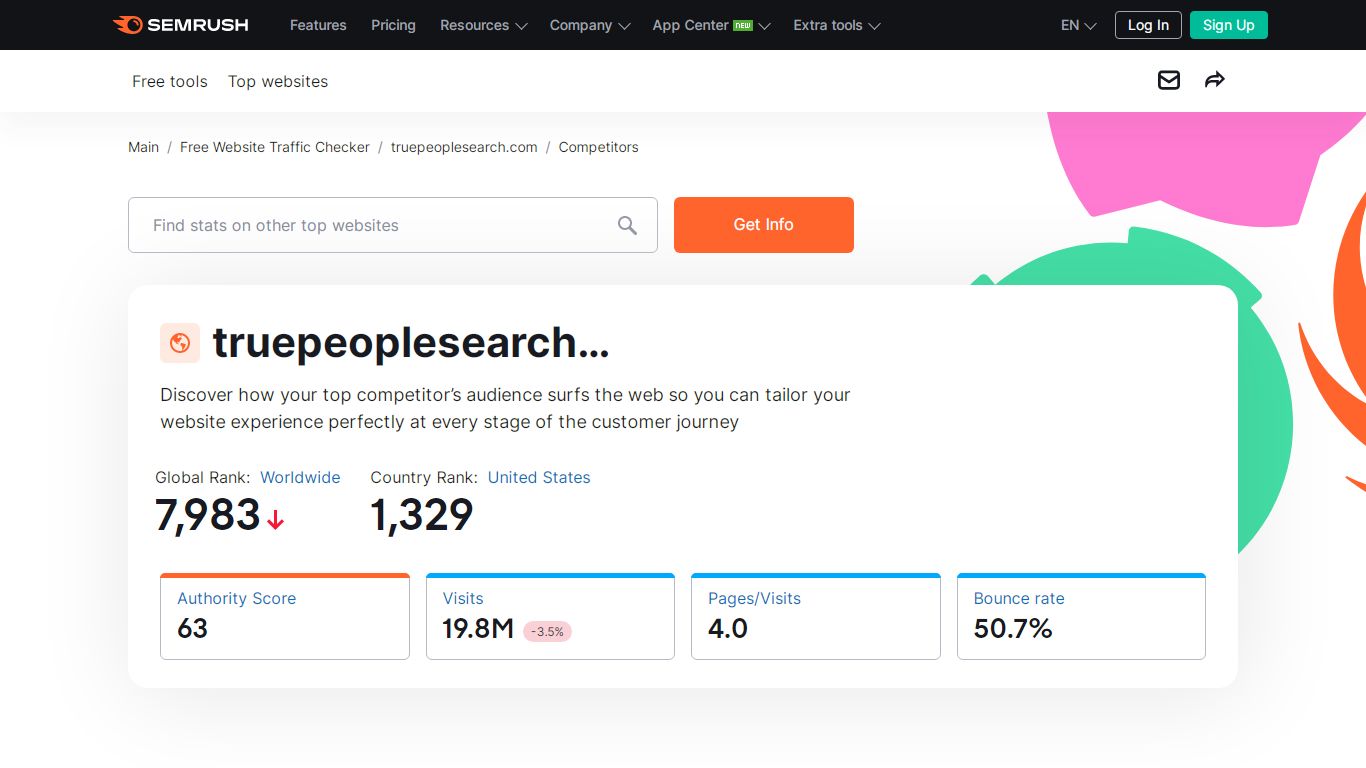Viewport: 1366px width, 768px height.
Task: Expand the Resources dropdown
Action: coord(483,25)
